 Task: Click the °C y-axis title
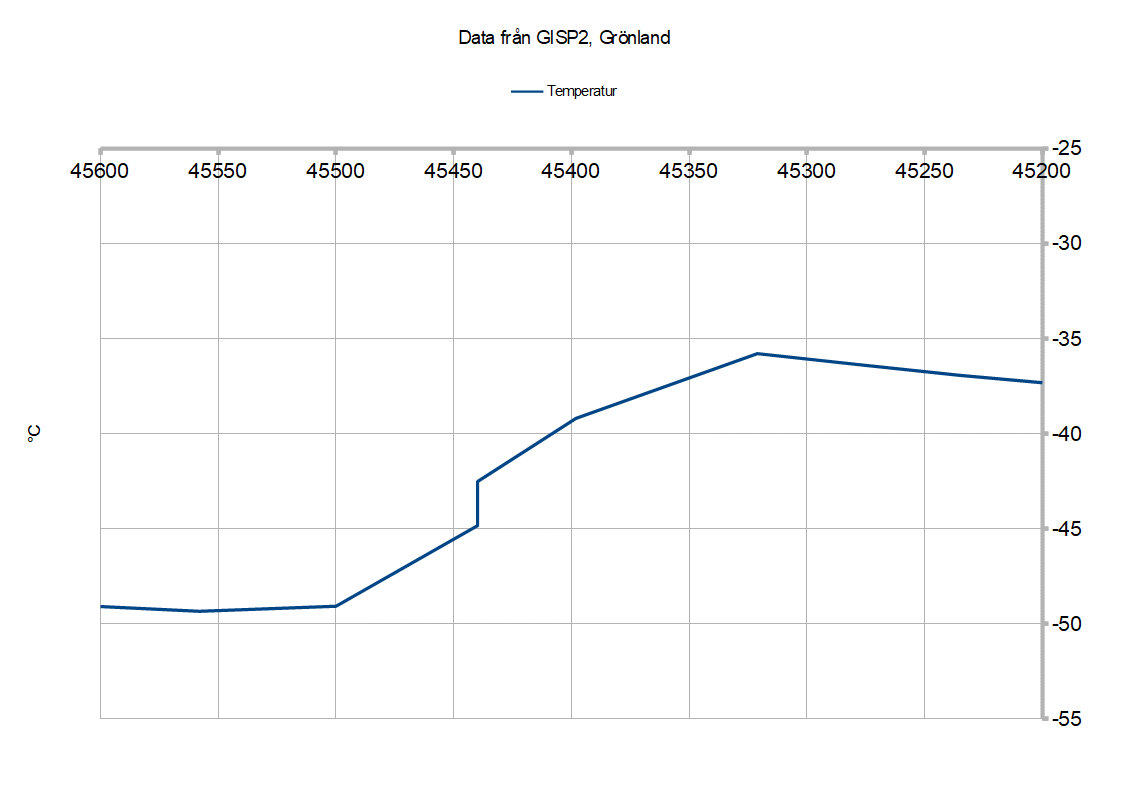point(34,433)
